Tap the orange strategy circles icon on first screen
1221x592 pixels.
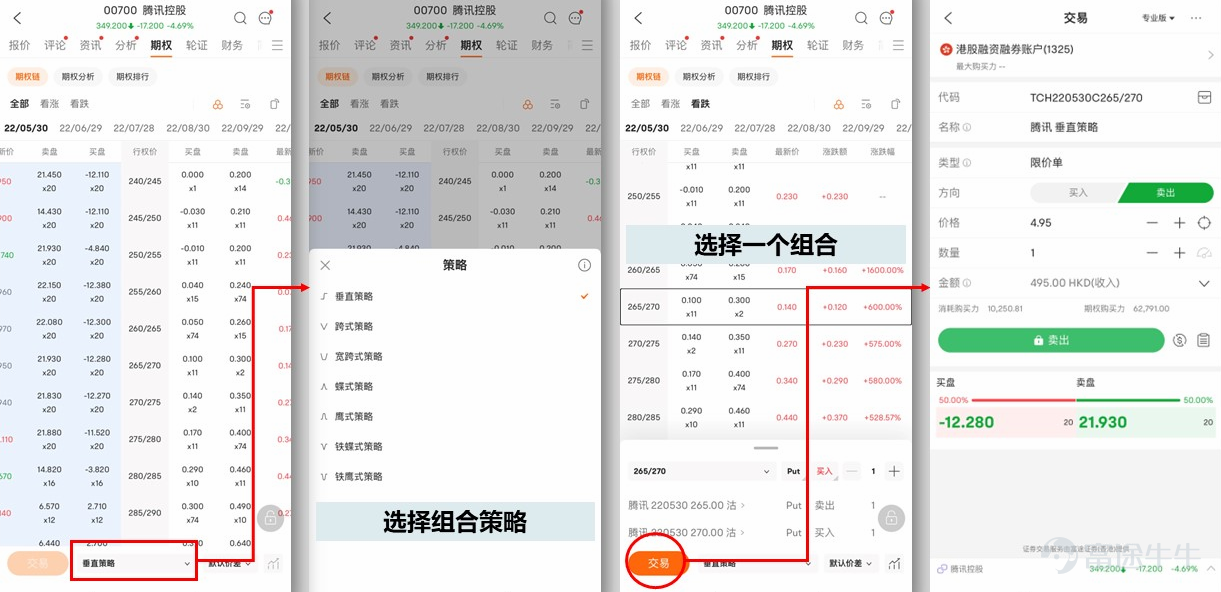218,104
